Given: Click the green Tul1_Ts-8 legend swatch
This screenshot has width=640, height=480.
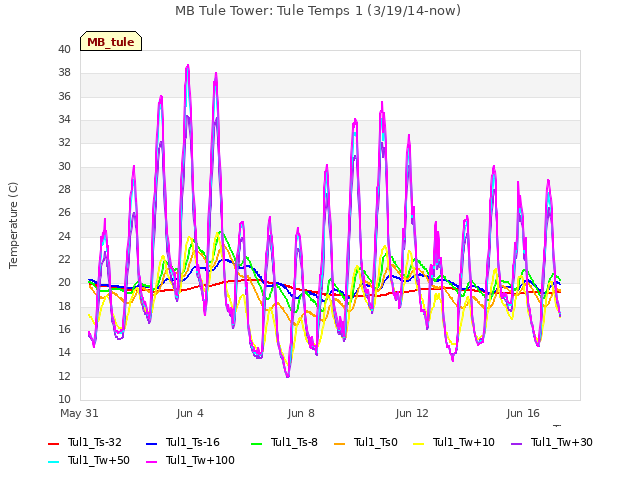Looking at the screenshot, I should coord(256,443).
